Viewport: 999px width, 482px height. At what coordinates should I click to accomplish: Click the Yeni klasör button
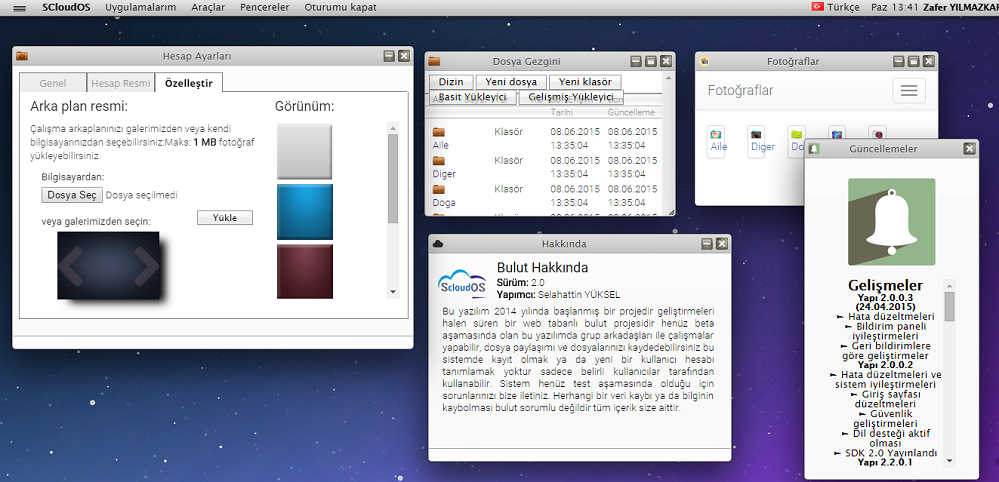tap(586, 82)
